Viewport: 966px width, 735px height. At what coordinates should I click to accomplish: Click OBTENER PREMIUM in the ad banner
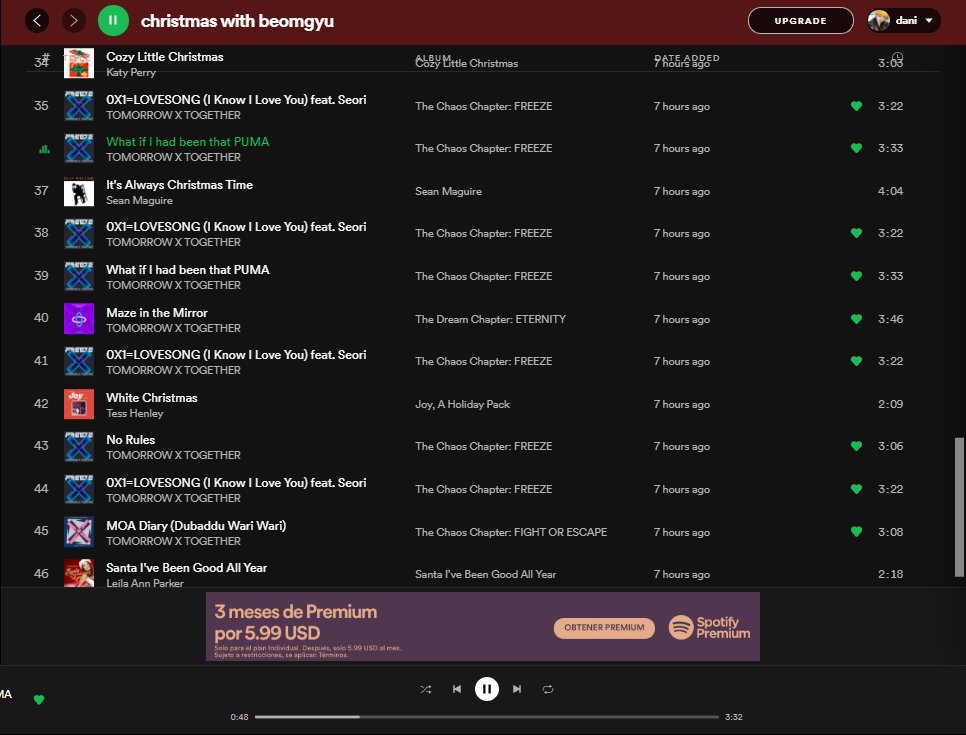tap(604, 627)
